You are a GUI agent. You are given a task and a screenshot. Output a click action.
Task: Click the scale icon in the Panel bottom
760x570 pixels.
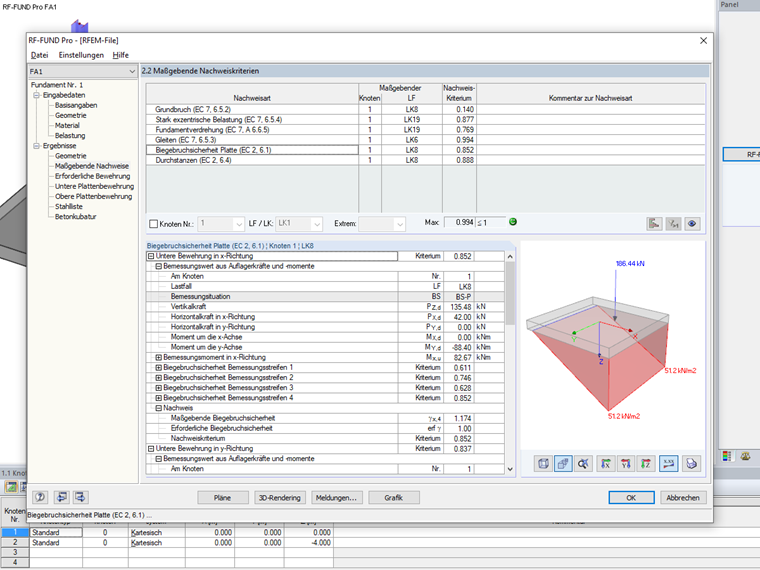point(745,456)
